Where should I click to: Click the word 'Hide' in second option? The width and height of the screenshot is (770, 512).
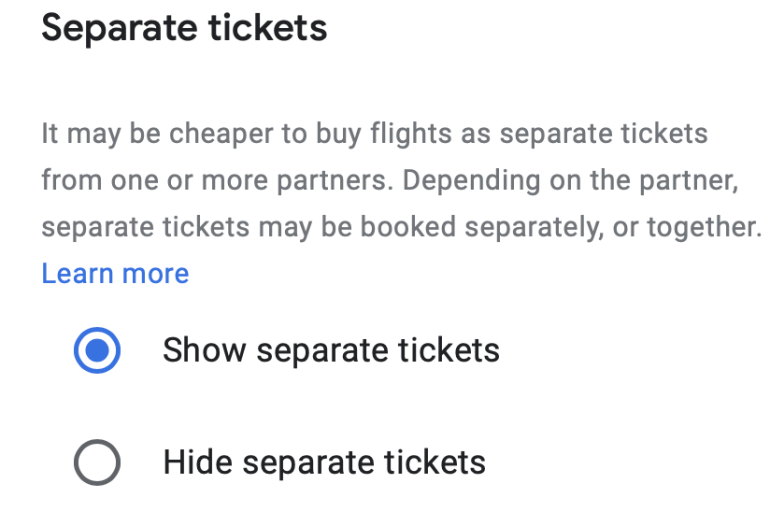coord(197,463)
